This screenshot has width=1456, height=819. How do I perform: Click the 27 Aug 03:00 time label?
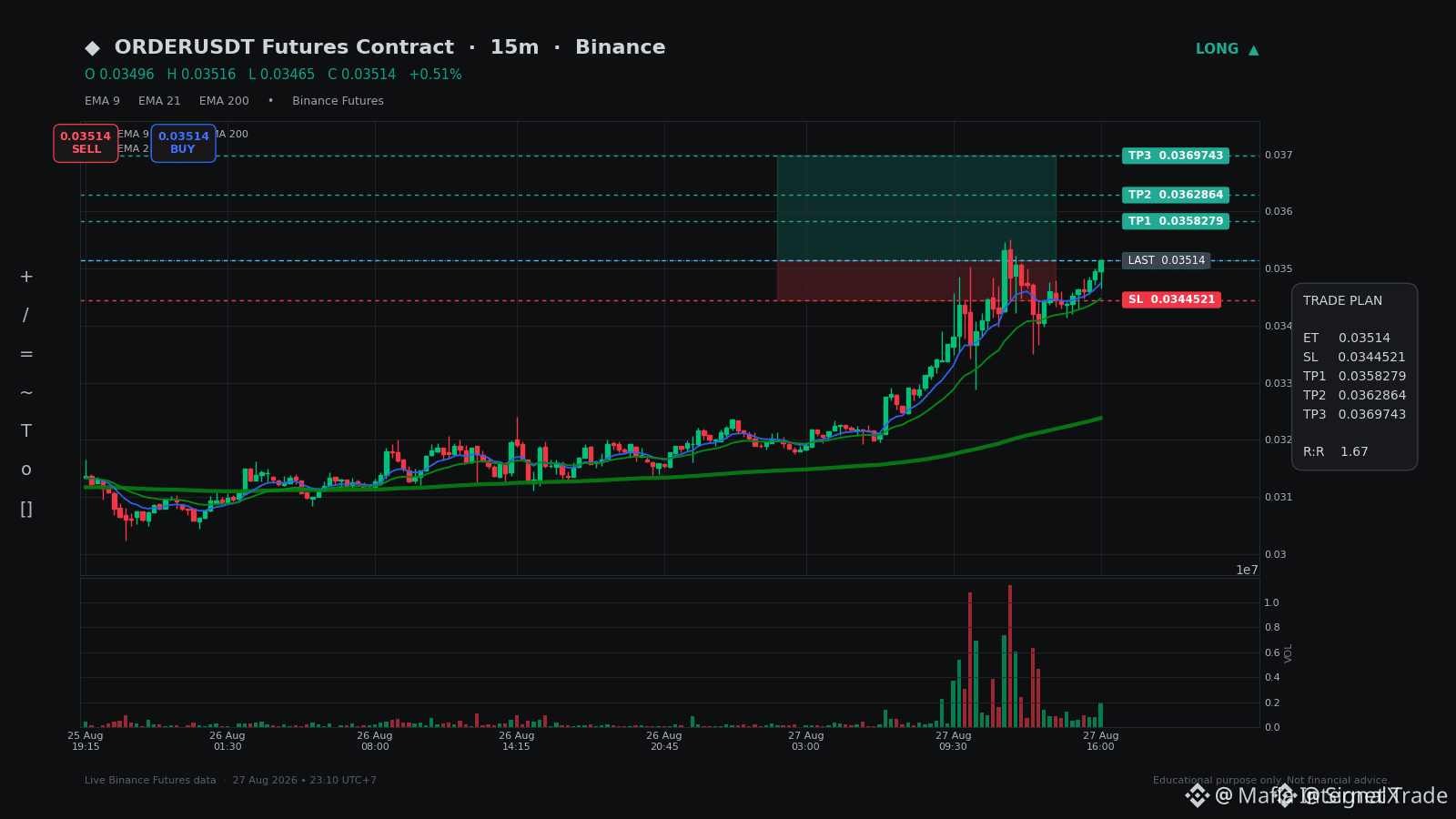806,742
